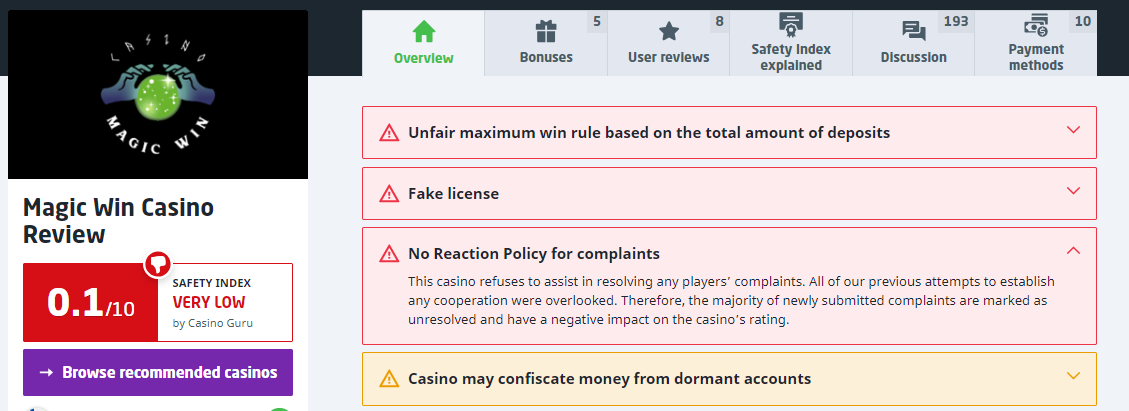Click the red thumbs-down badge

(157, 264)
